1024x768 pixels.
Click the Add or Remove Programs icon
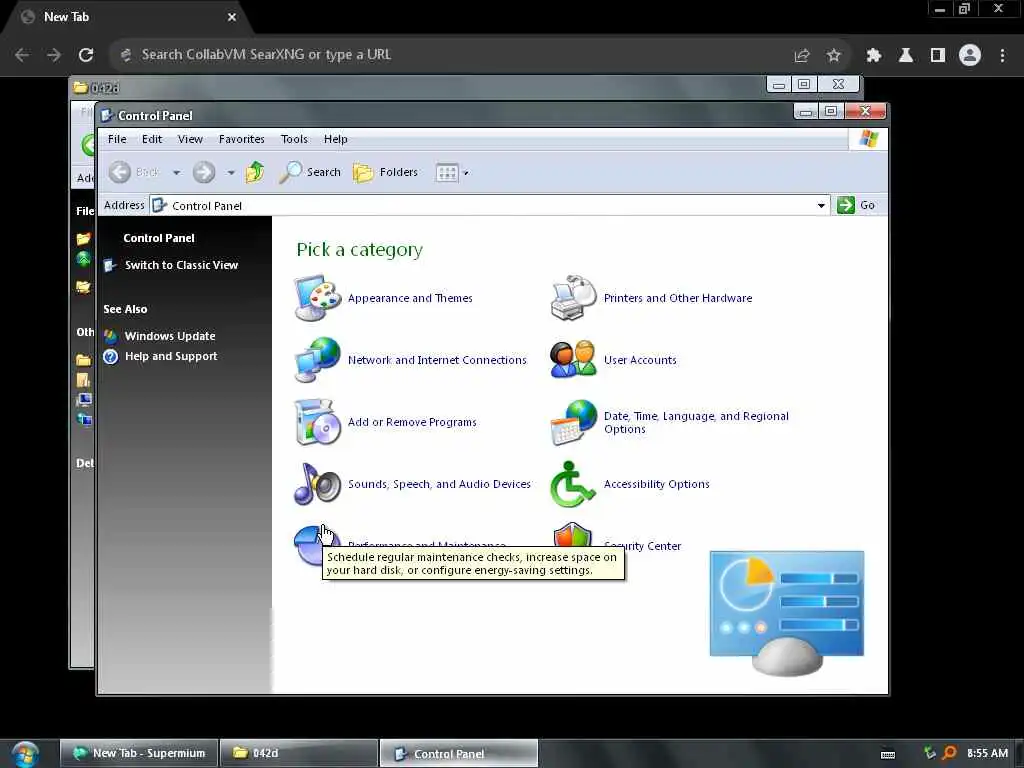coord(317,422)
